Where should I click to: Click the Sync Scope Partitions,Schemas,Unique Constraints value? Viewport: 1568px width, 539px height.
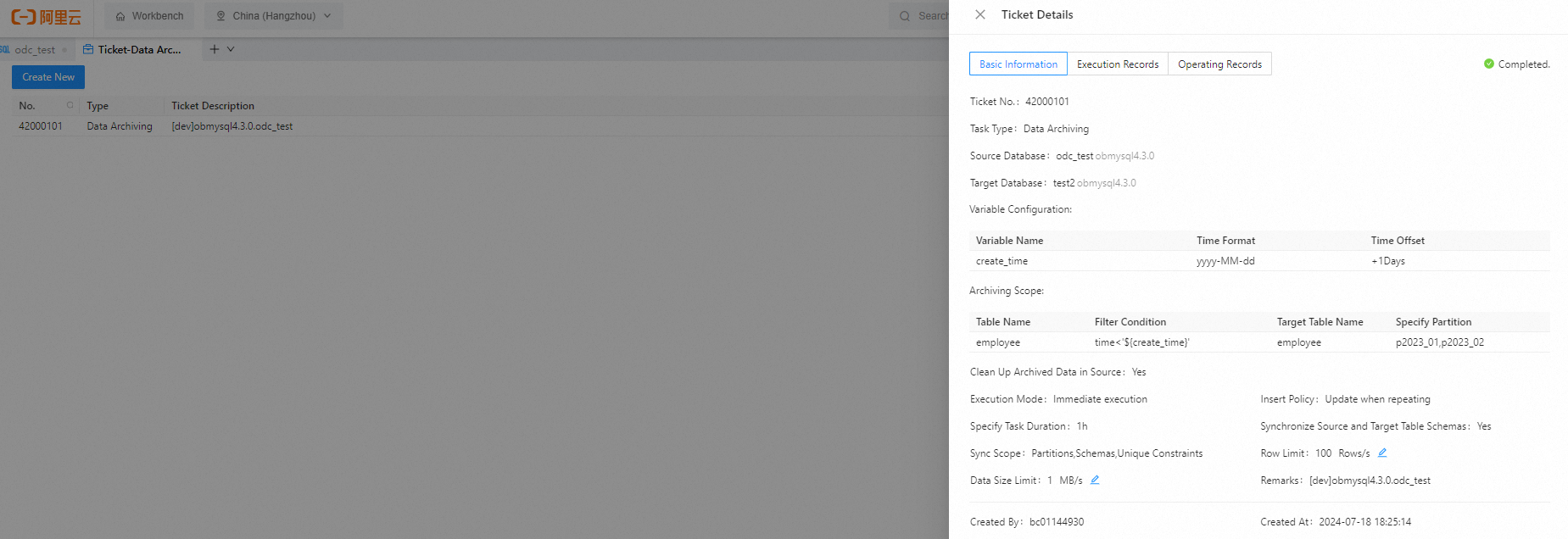(1117, 453)
